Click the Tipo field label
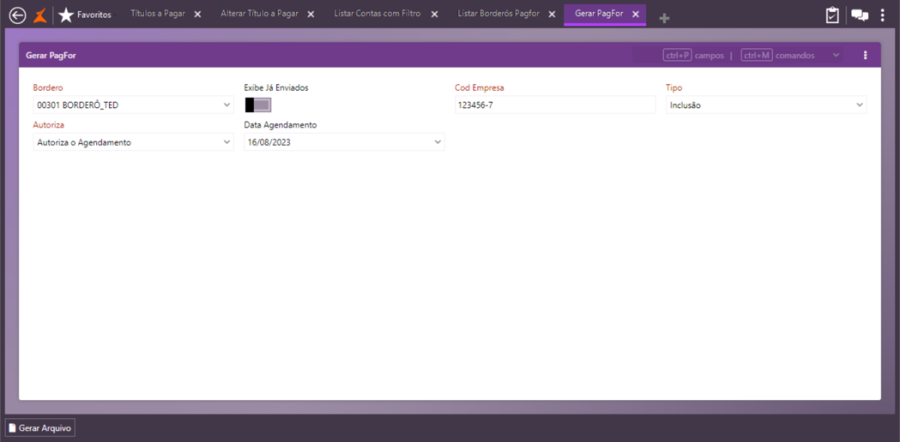Viewport: 900px width, 442px height. pyautogui.click(x=674, y=88)
